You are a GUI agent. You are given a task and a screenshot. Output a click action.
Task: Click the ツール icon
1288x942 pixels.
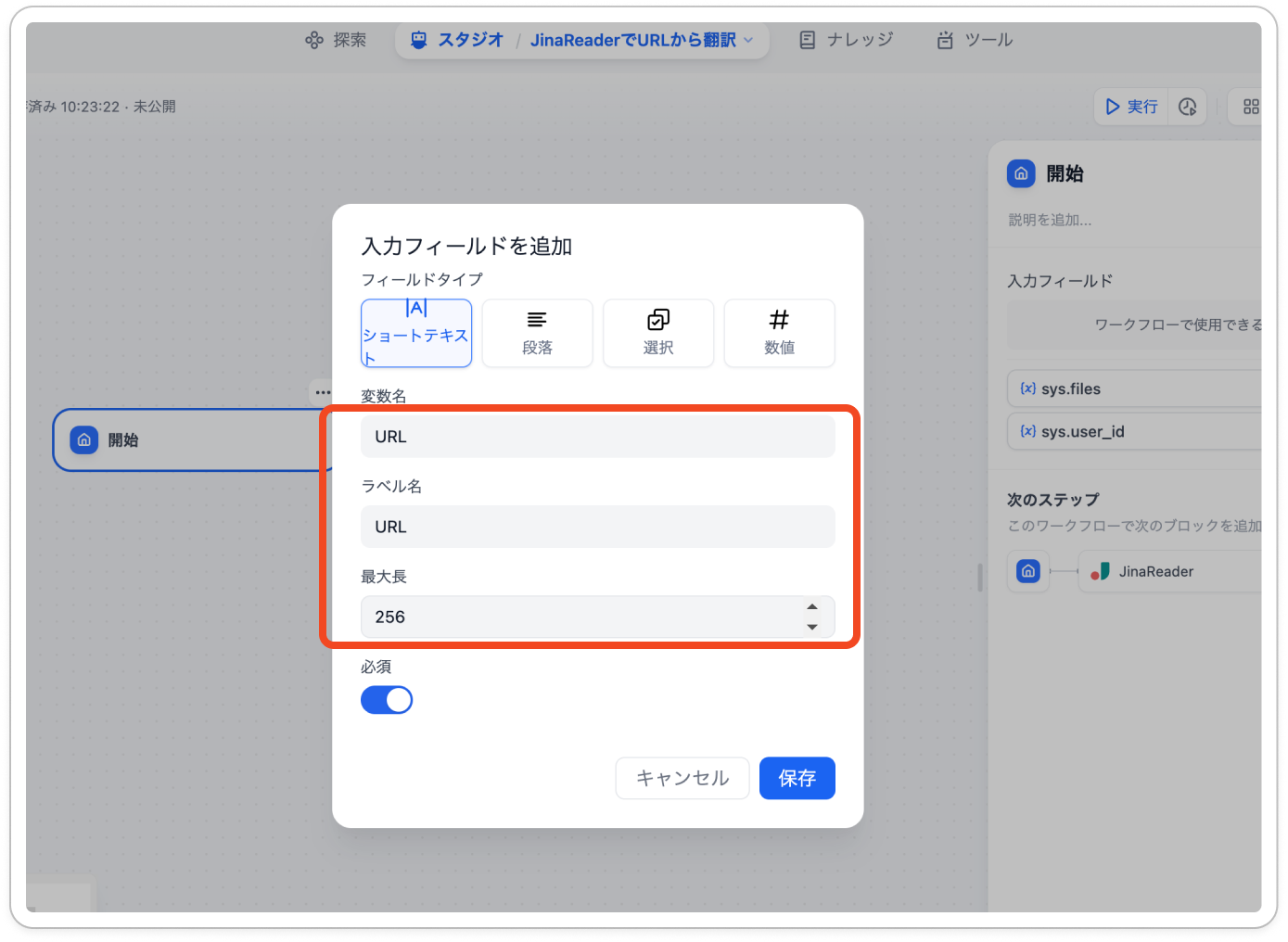point(945,40)
